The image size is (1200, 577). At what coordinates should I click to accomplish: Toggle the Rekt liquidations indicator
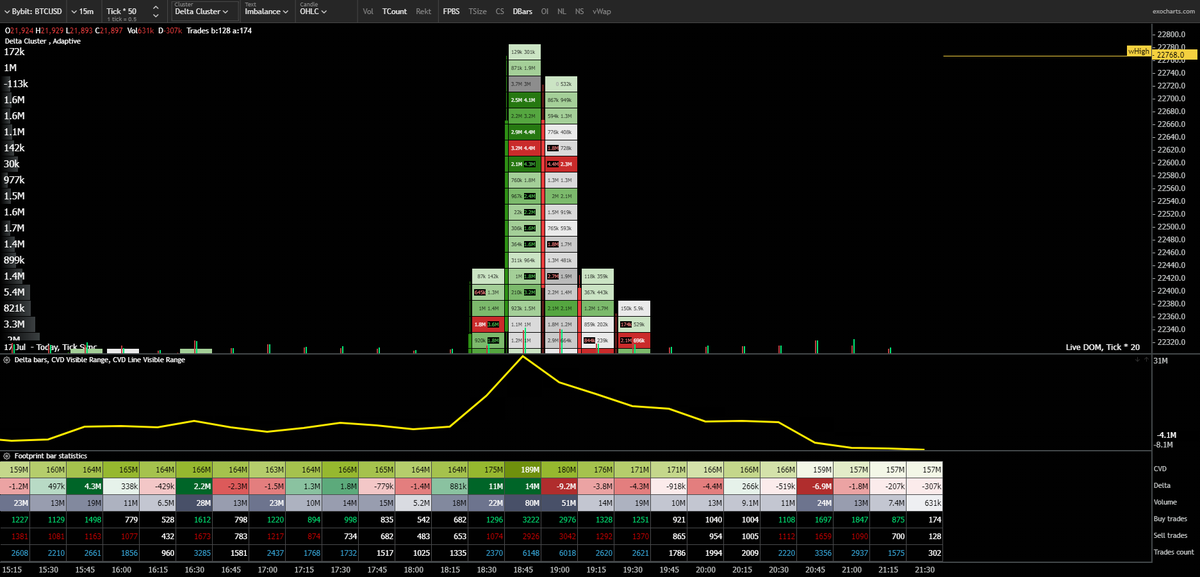tap(424, 11)
